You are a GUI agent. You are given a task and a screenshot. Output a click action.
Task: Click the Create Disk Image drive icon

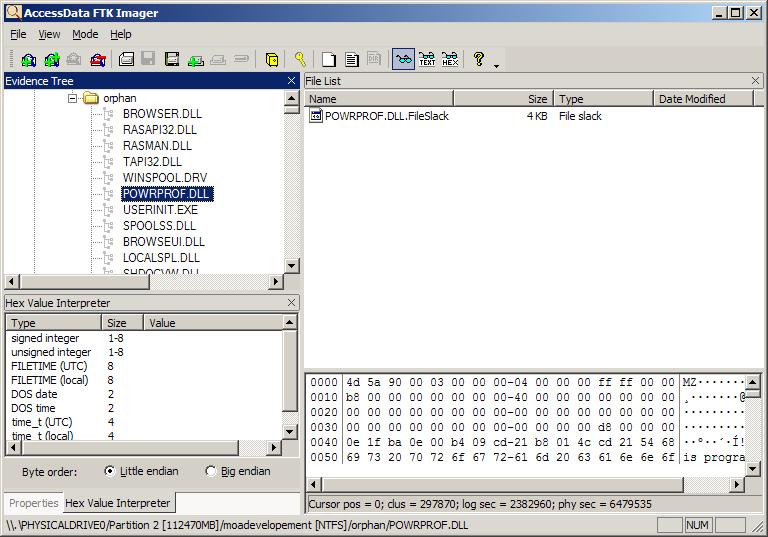126,59
